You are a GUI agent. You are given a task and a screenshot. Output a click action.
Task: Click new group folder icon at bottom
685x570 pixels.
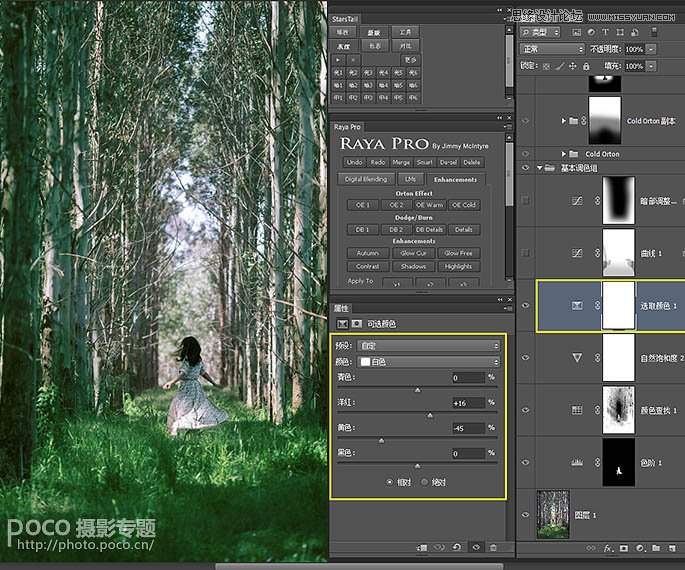pyautogui.click(x=656, y=548)
